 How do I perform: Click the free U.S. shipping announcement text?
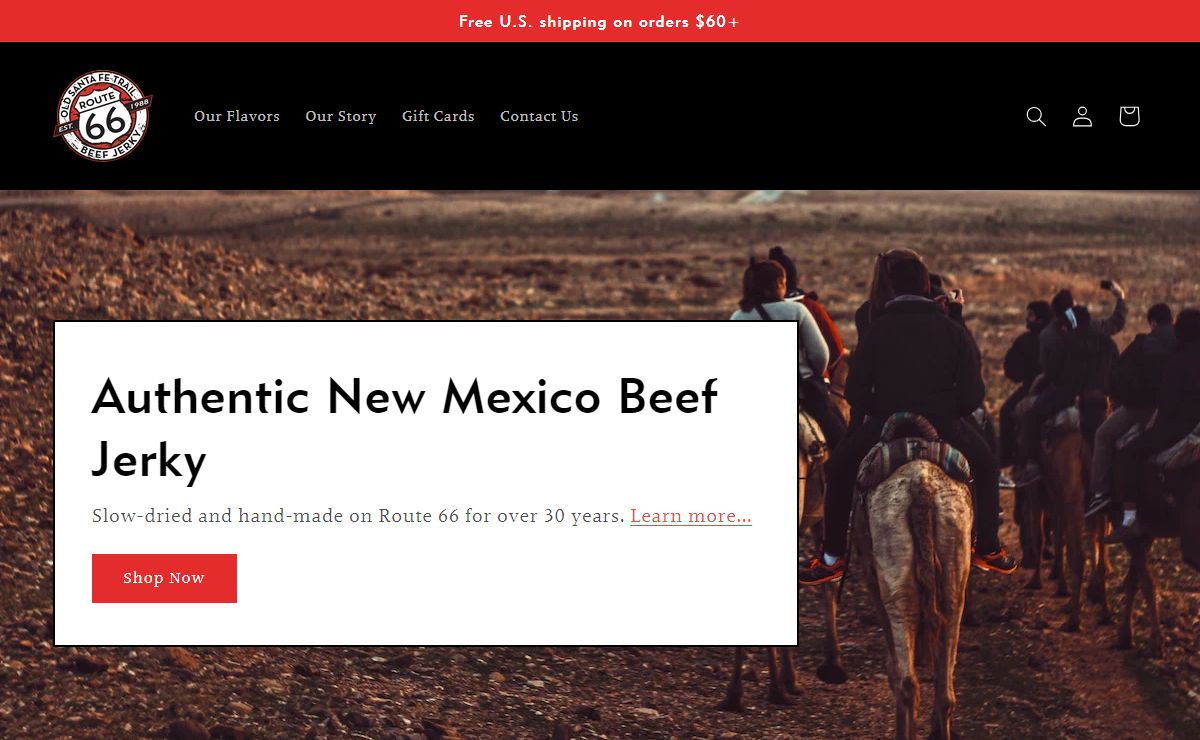click(x=599, y=21)
